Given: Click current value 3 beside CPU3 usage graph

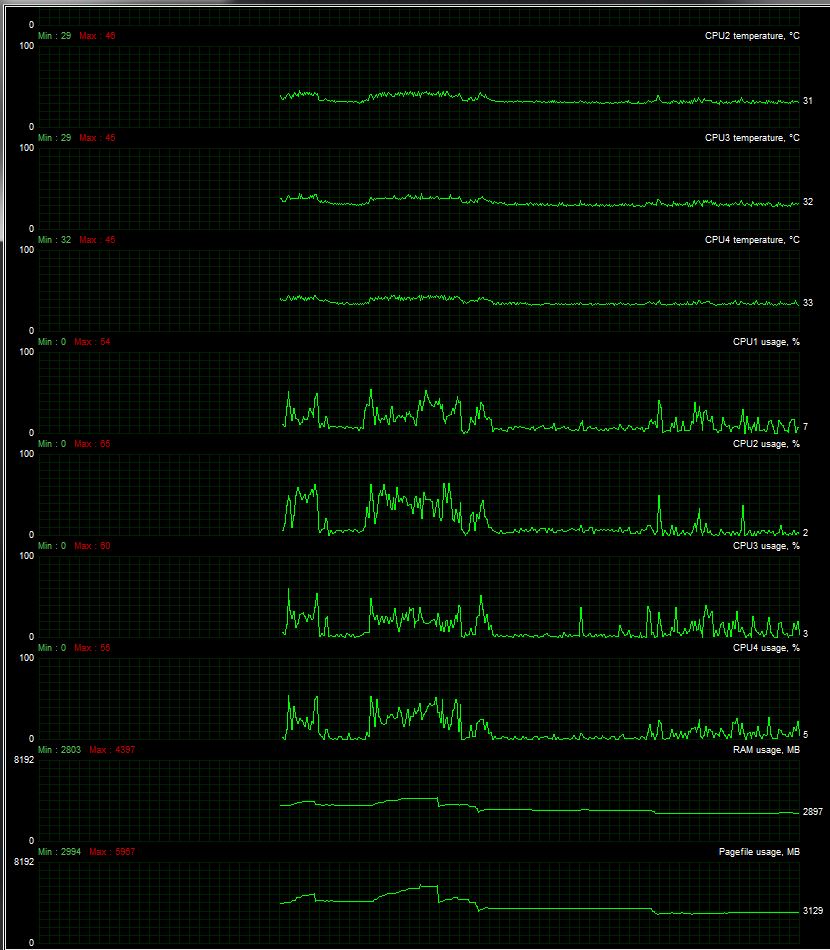Looking at the screenshot, I should 805,633.
